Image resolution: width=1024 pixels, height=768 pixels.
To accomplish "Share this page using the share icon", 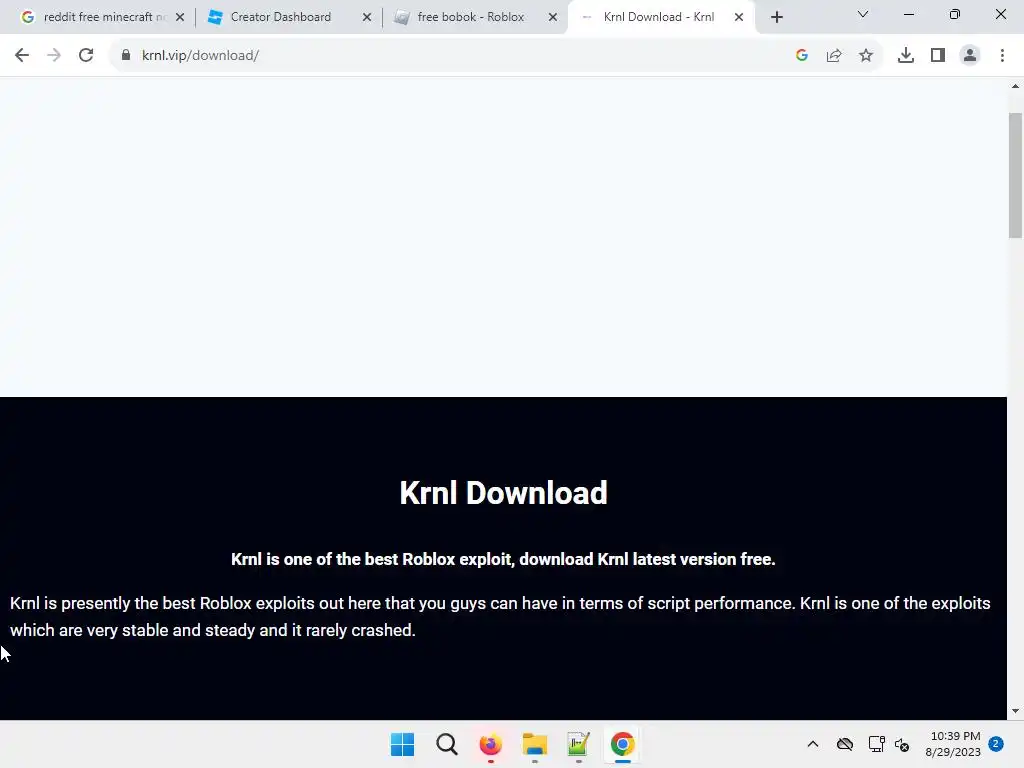I will click(834, 56).
